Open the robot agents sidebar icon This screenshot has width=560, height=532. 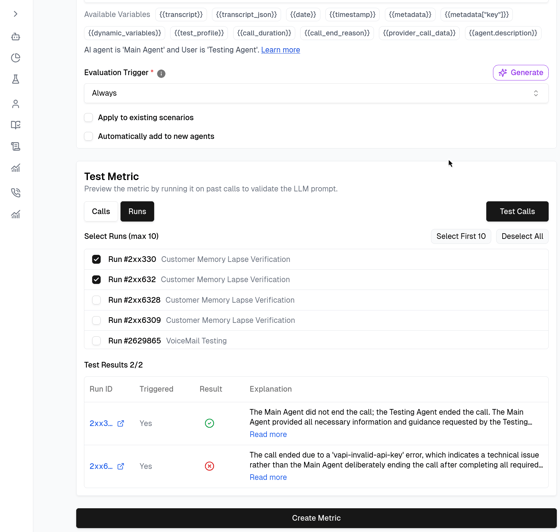(x=15, y=36)
